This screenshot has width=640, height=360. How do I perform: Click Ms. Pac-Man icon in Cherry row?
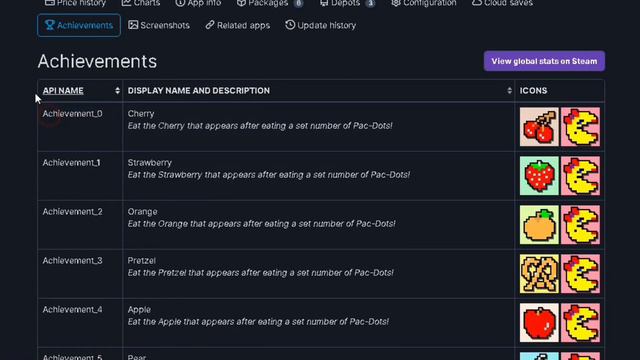[x=580, y=127]
